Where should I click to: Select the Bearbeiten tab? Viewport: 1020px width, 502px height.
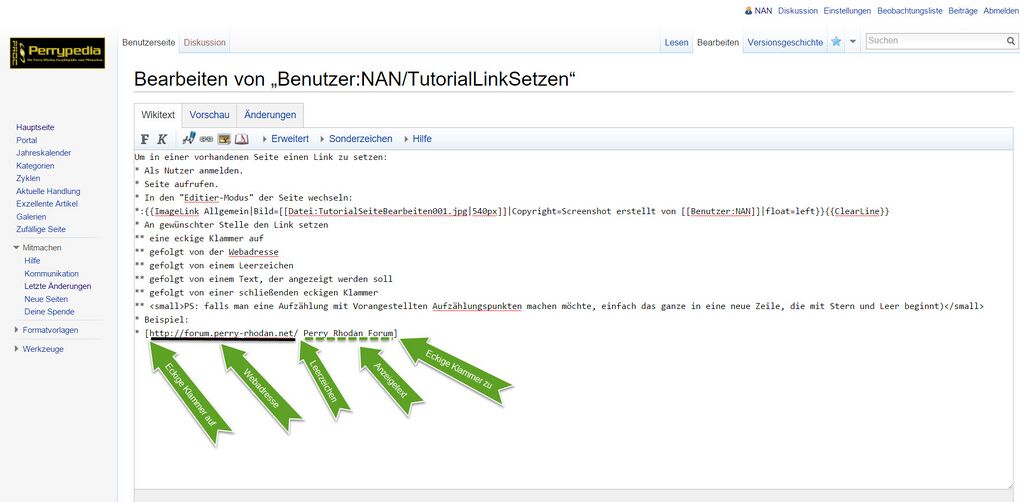click(x=718, y=42)
